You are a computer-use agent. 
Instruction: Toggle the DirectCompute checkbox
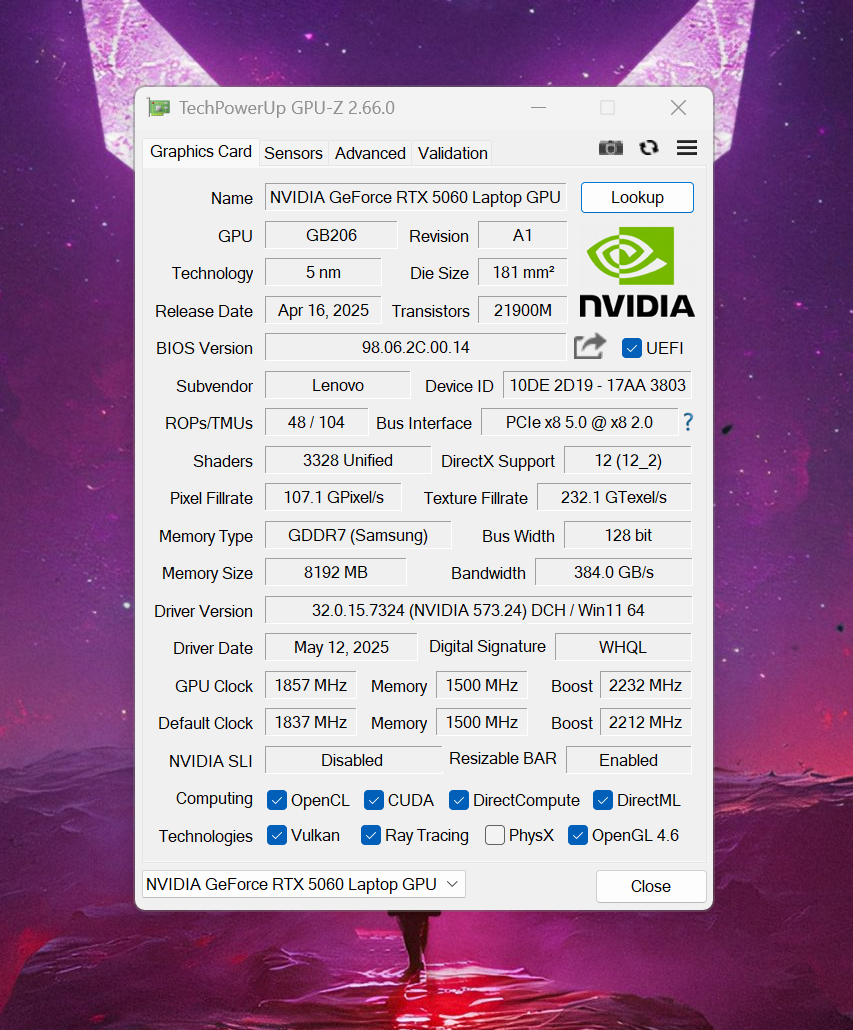click(458, 800)
